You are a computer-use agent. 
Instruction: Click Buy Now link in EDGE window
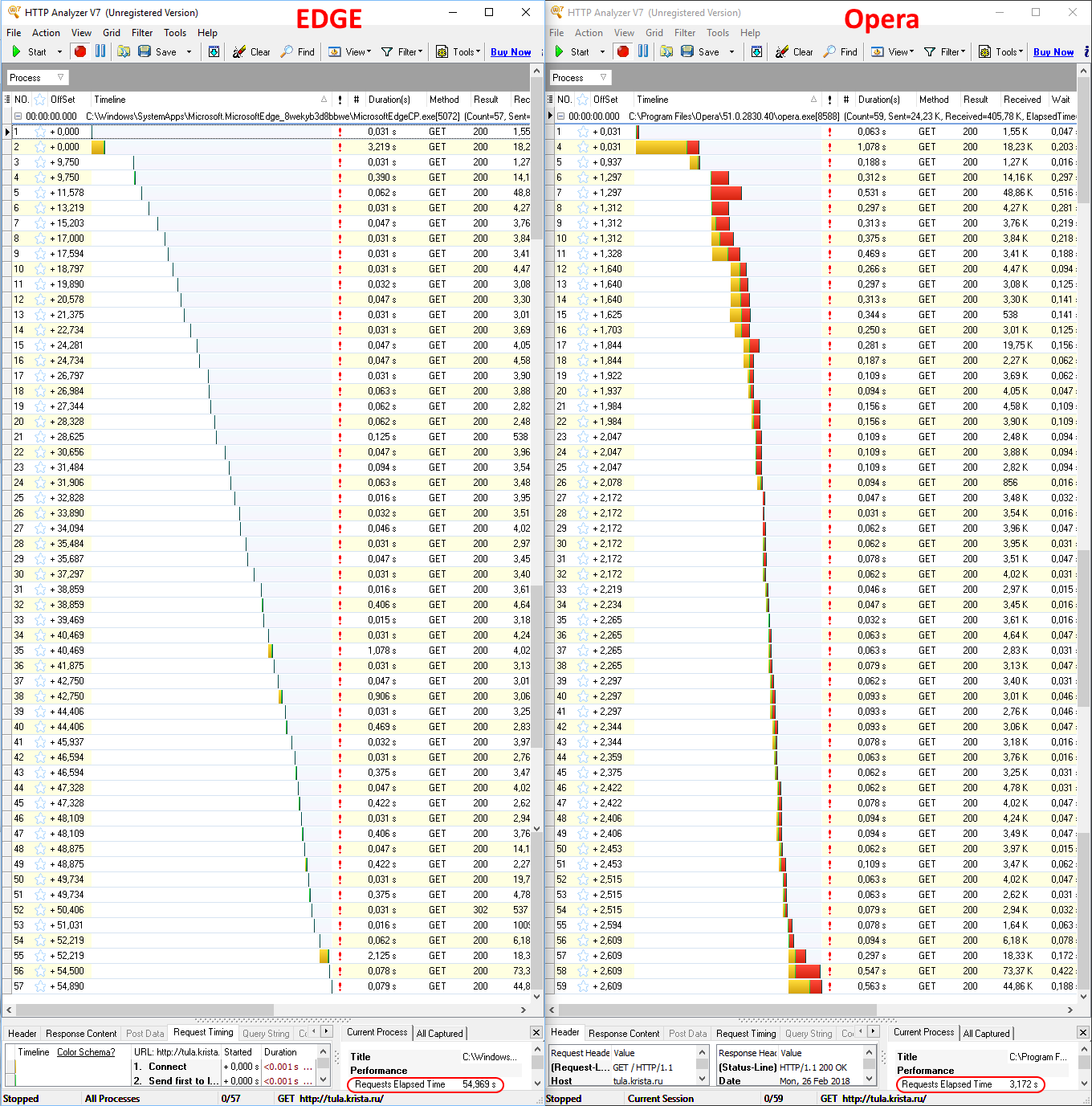click(511, 52)
